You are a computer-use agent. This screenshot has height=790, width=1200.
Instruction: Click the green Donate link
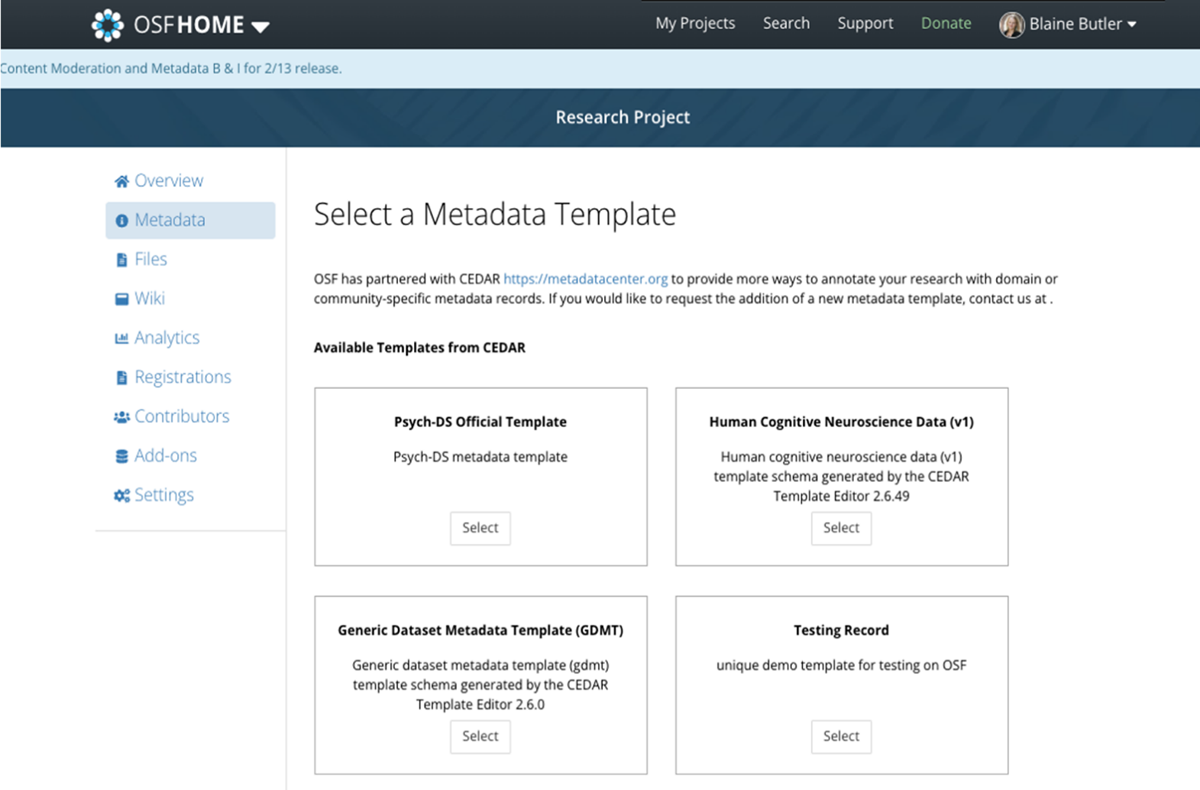point(946,23)
